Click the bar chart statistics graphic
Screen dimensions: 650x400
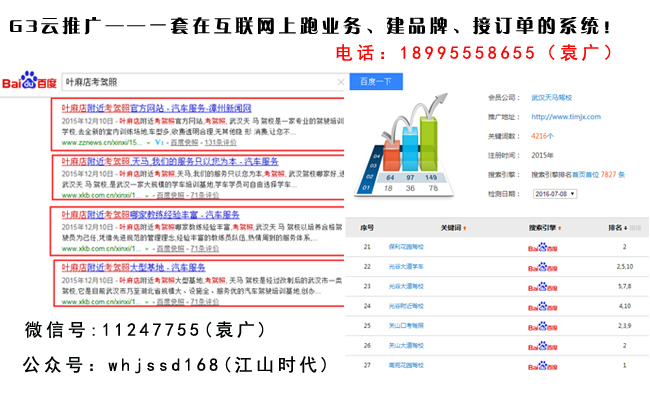click(405, 145)
